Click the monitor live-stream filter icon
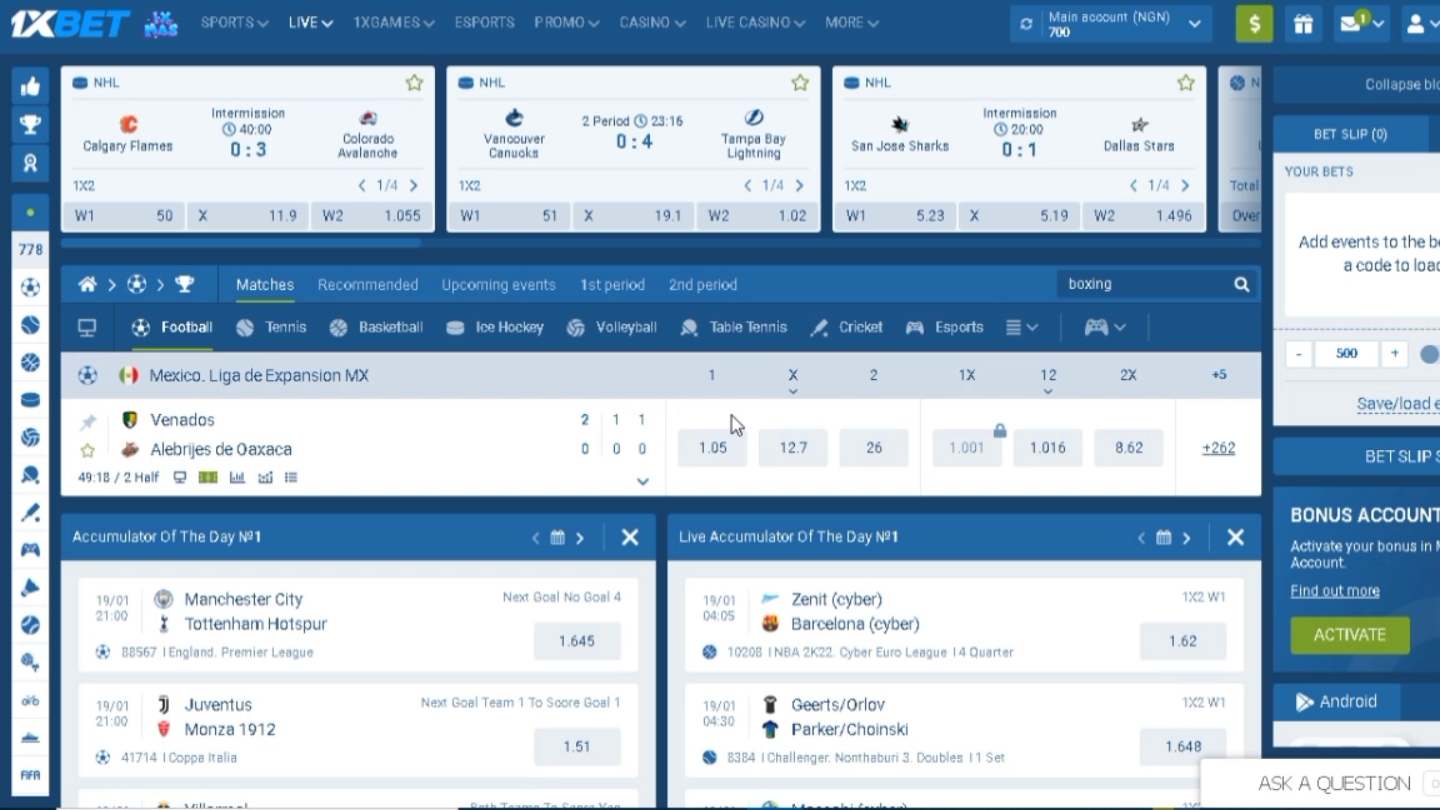Screen dimensions: 1440x810 pos(88,327)
